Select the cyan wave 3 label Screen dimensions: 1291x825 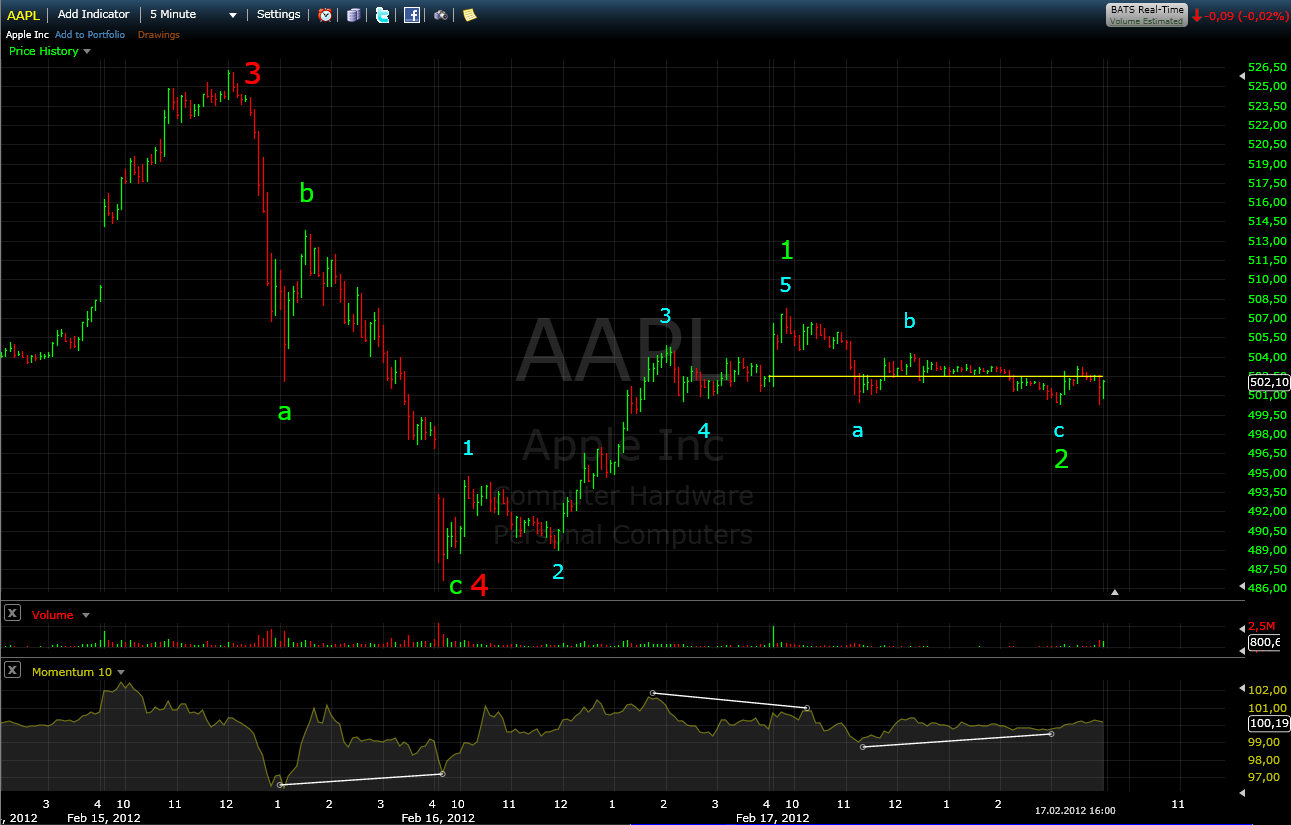665,316
